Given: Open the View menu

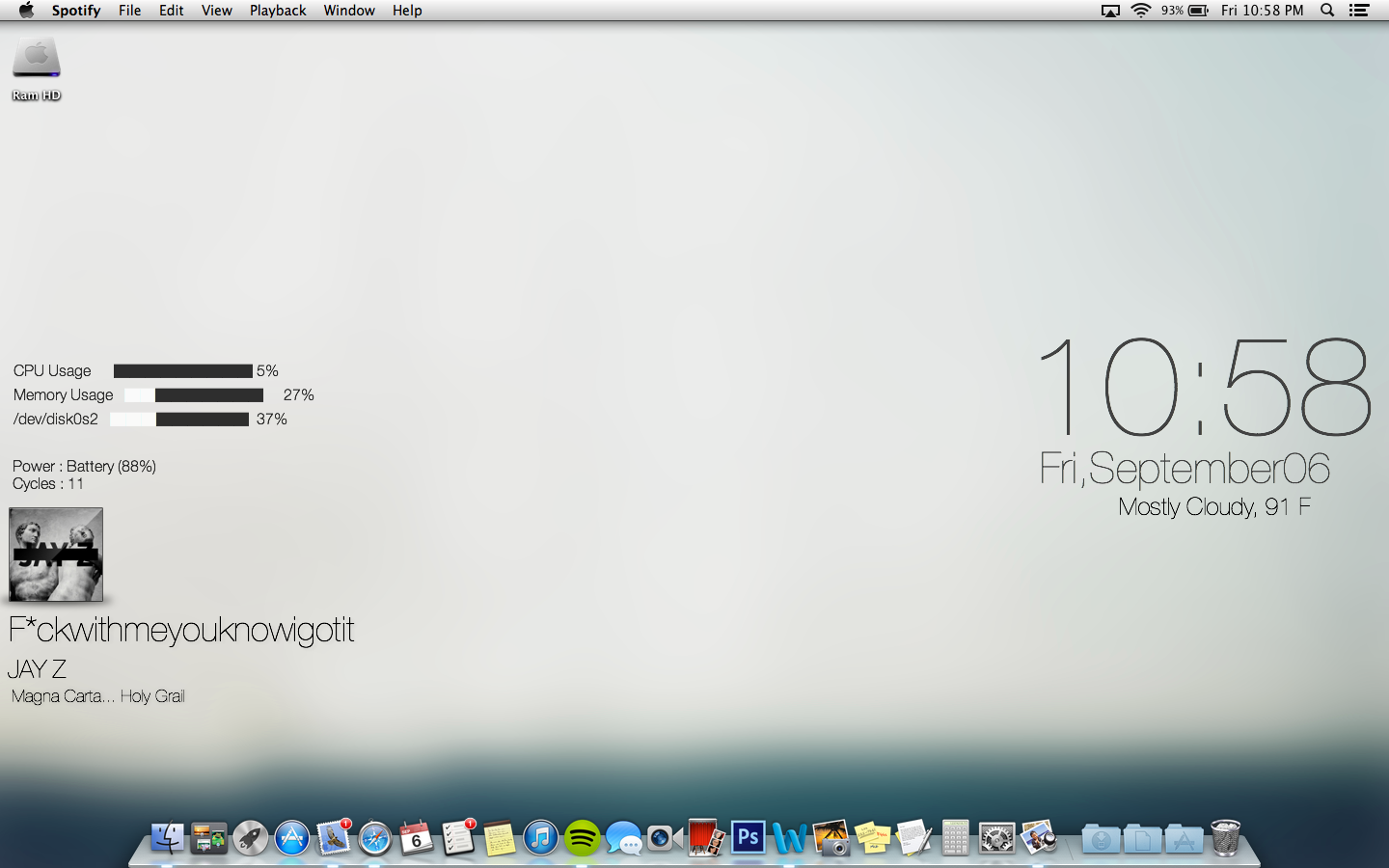Looking at the screenshot, I should tap(216, 11).
